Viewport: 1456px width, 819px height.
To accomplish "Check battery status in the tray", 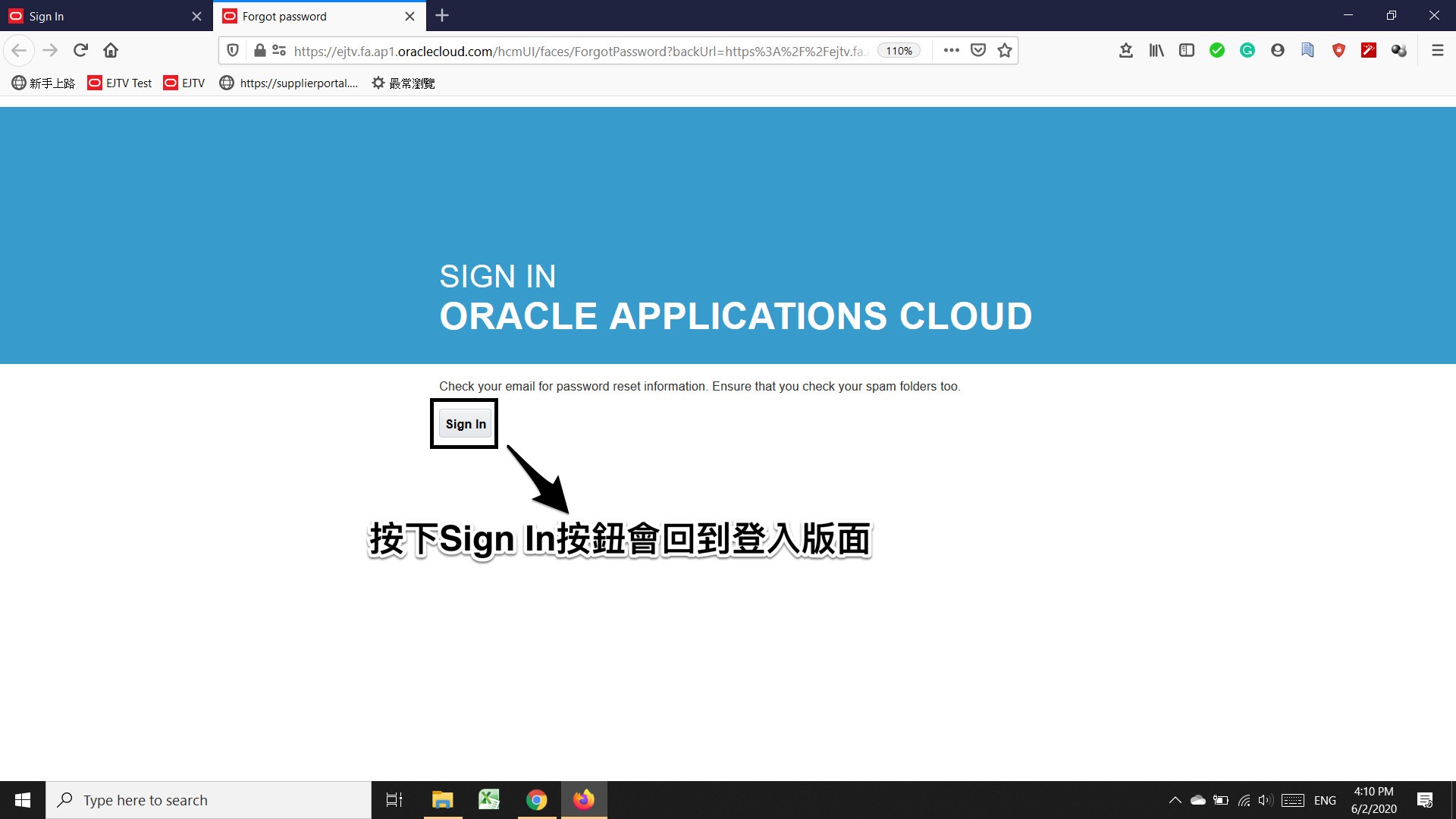I will point(1221,800).
